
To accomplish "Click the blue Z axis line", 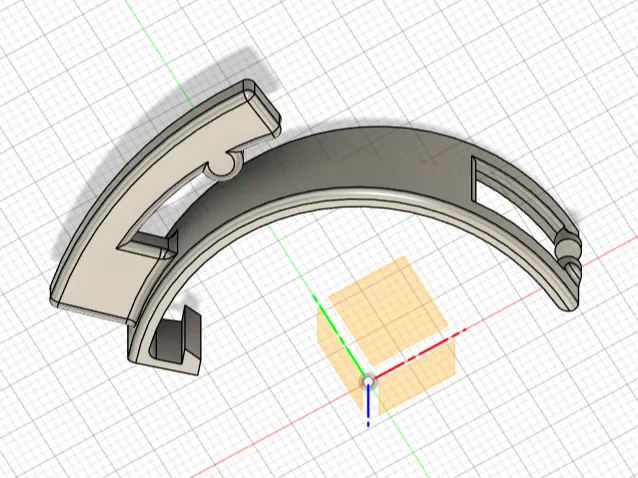I will click(x=368, y=406).
